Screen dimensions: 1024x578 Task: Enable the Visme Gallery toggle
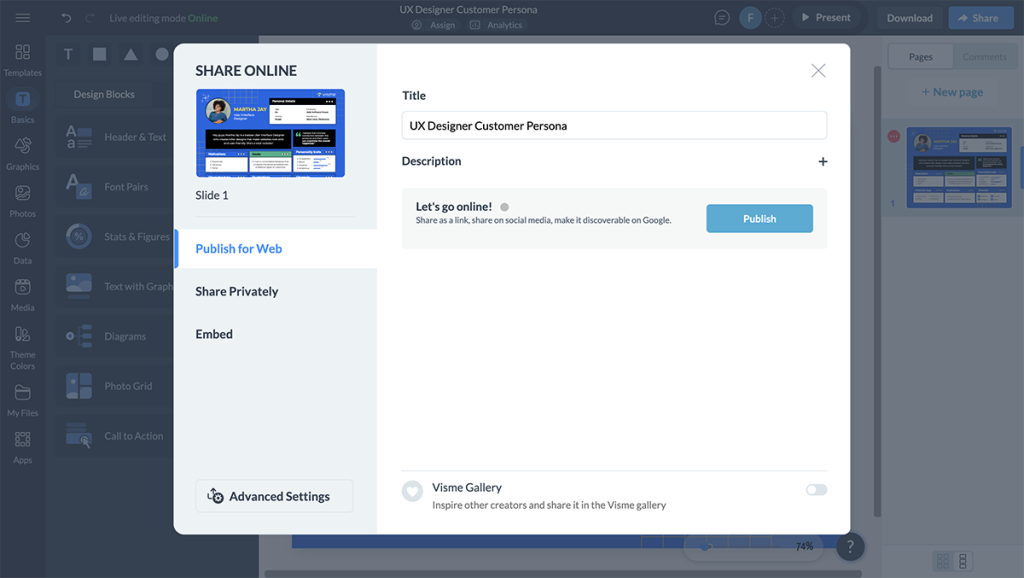(x=816, y=490)
